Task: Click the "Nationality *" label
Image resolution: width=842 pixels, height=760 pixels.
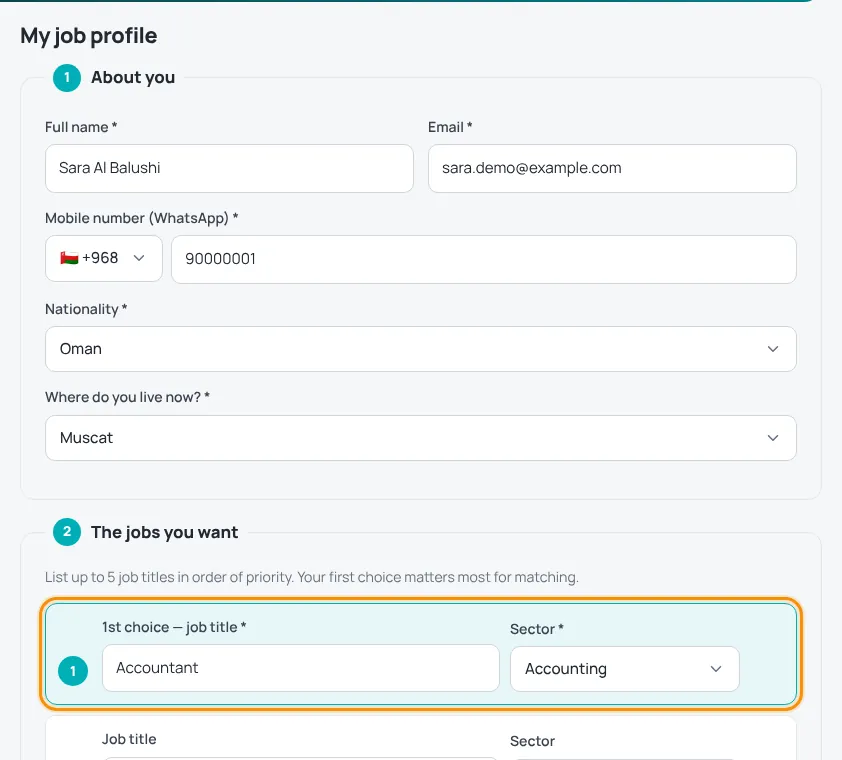Action: (x=86, y=309)
